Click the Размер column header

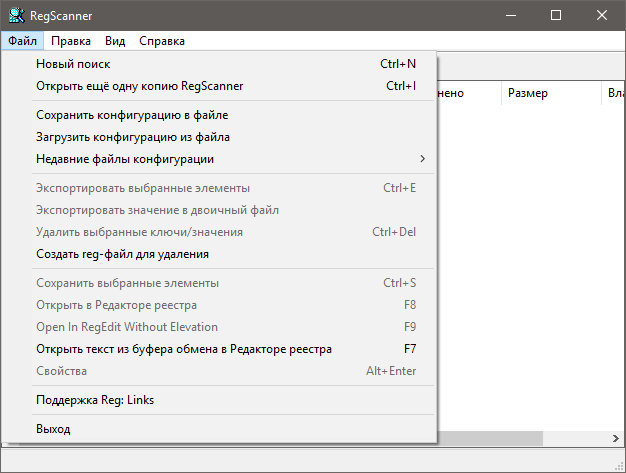(x=551, y=93)
